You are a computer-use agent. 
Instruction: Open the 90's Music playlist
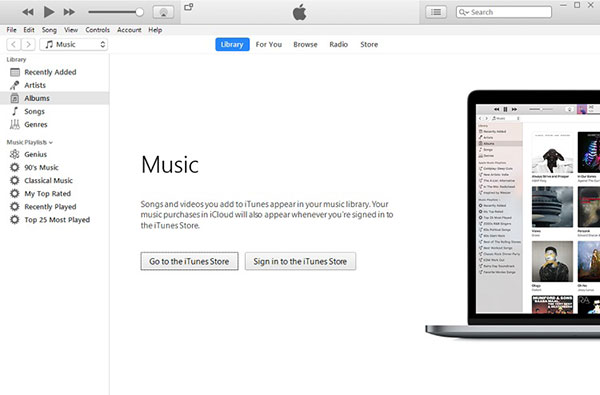(x=41, y=167)
